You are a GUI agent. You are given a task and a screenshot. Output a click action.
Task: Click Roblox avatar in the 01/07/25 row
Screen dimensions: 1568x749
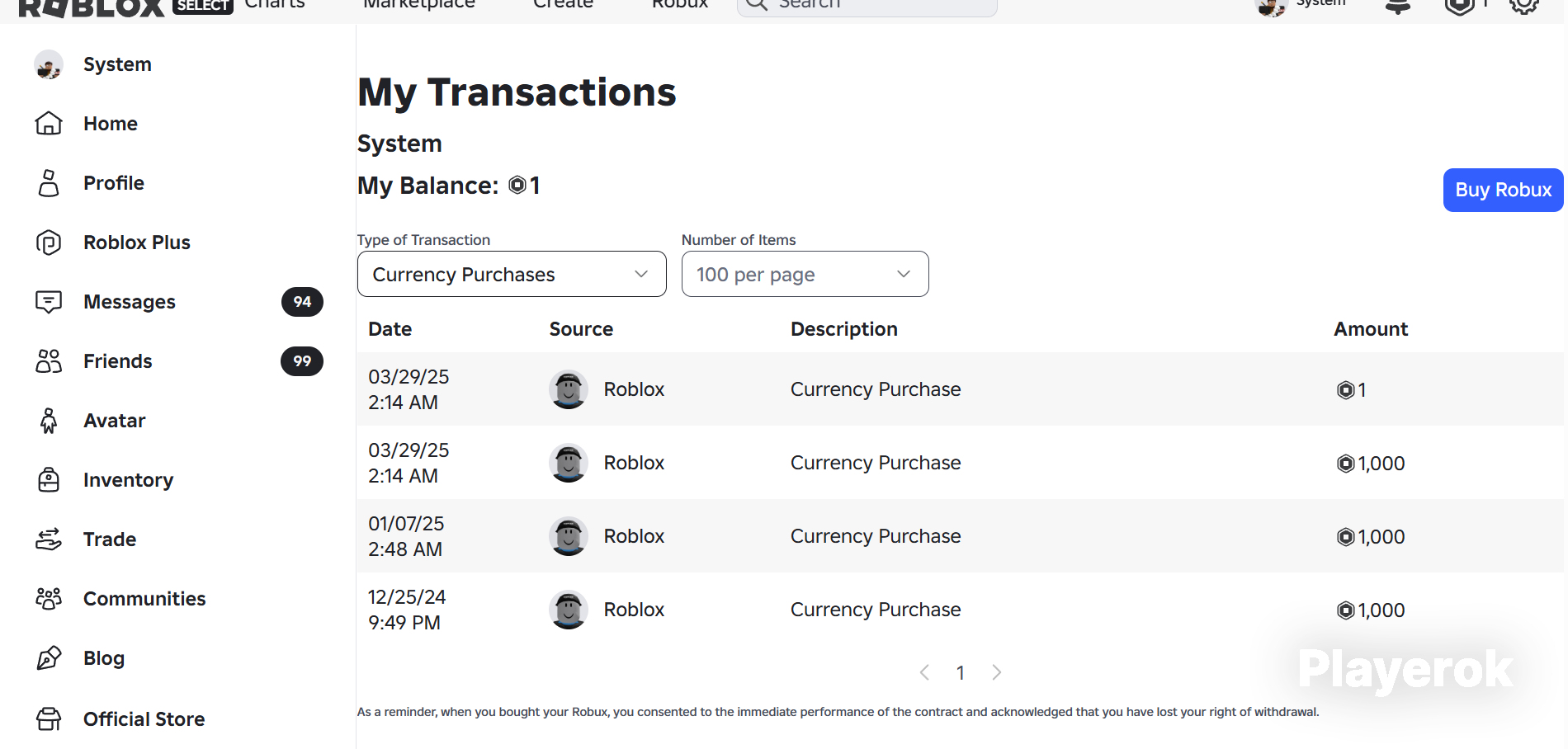point(569,536)
